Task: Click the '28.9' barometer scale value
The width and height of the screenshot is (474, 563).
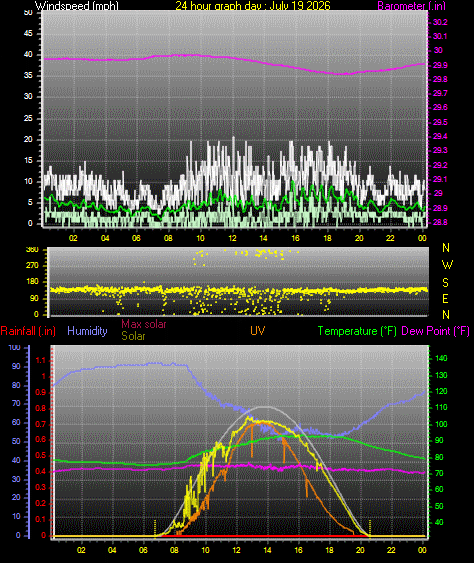Action: (440, 208)
